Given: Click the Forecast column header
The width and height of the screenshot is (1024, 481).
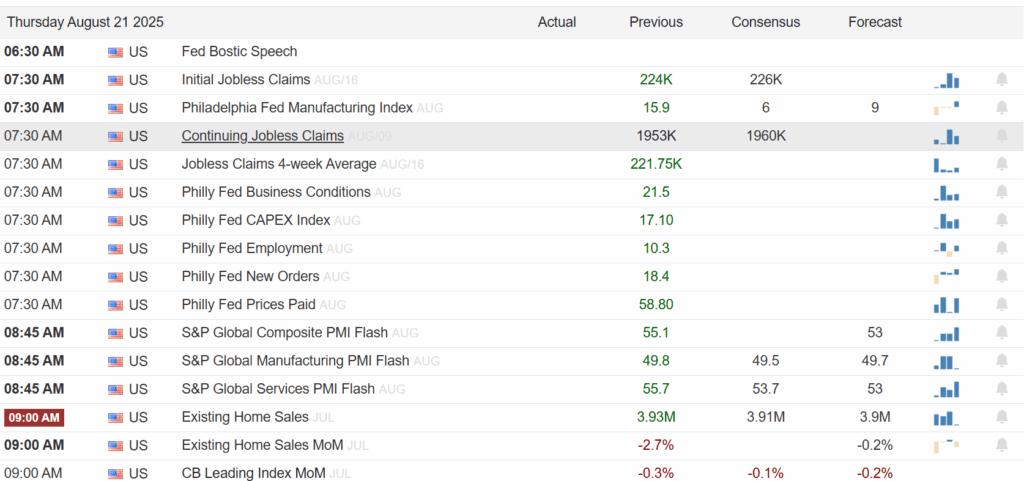Looking at the screenshot, I should coord(874,22).
